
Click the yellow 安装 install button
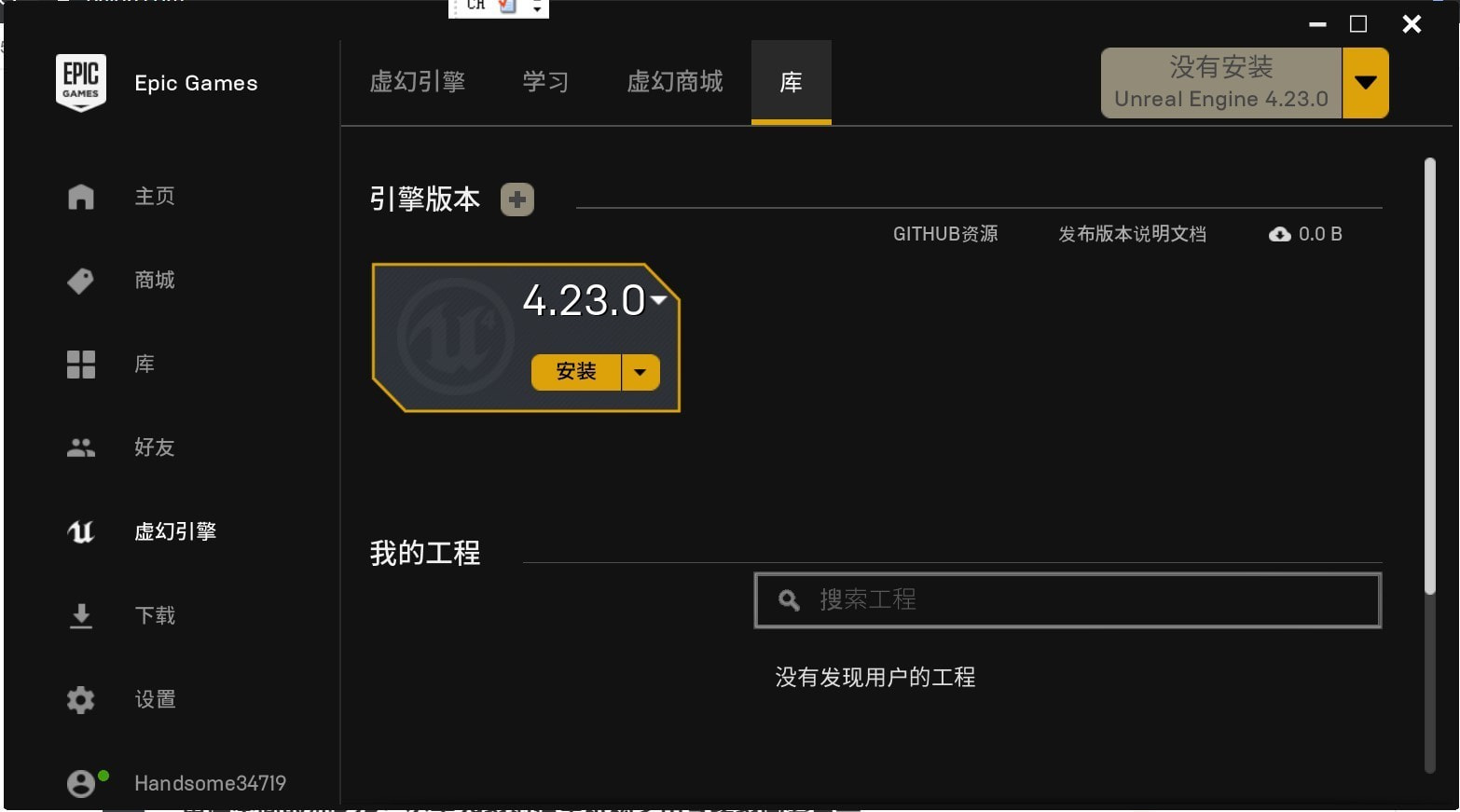coord(576,372)
